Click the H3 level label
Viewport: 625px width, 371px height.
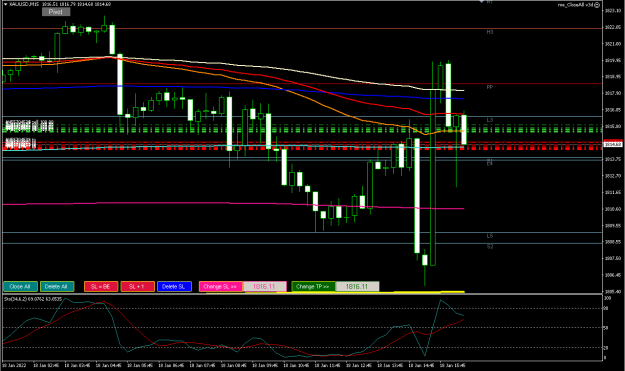tap(490, 32)
